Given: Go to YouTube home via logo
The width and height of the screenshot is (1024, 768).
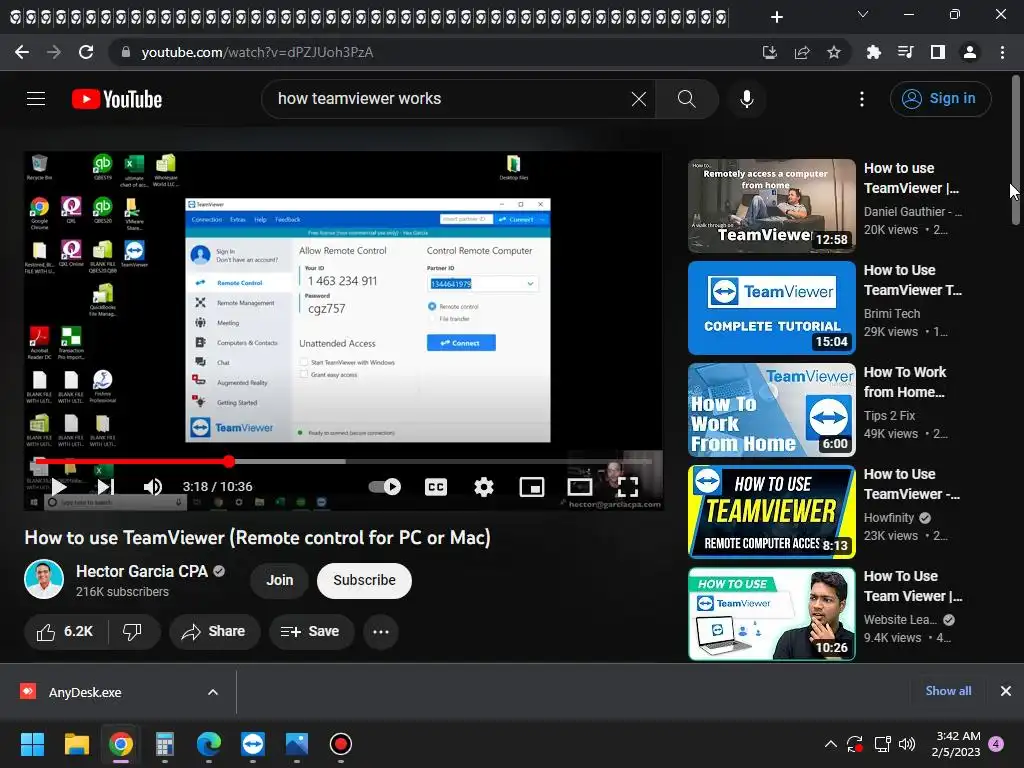Looking at the screenshot, I should (117, 99).
